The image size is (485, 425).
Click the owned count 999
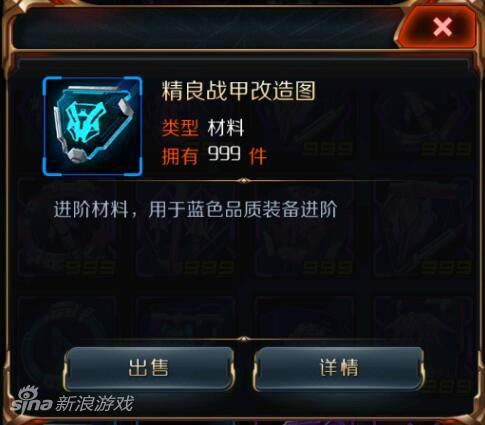pyautogui.click(x=224, y=154)
